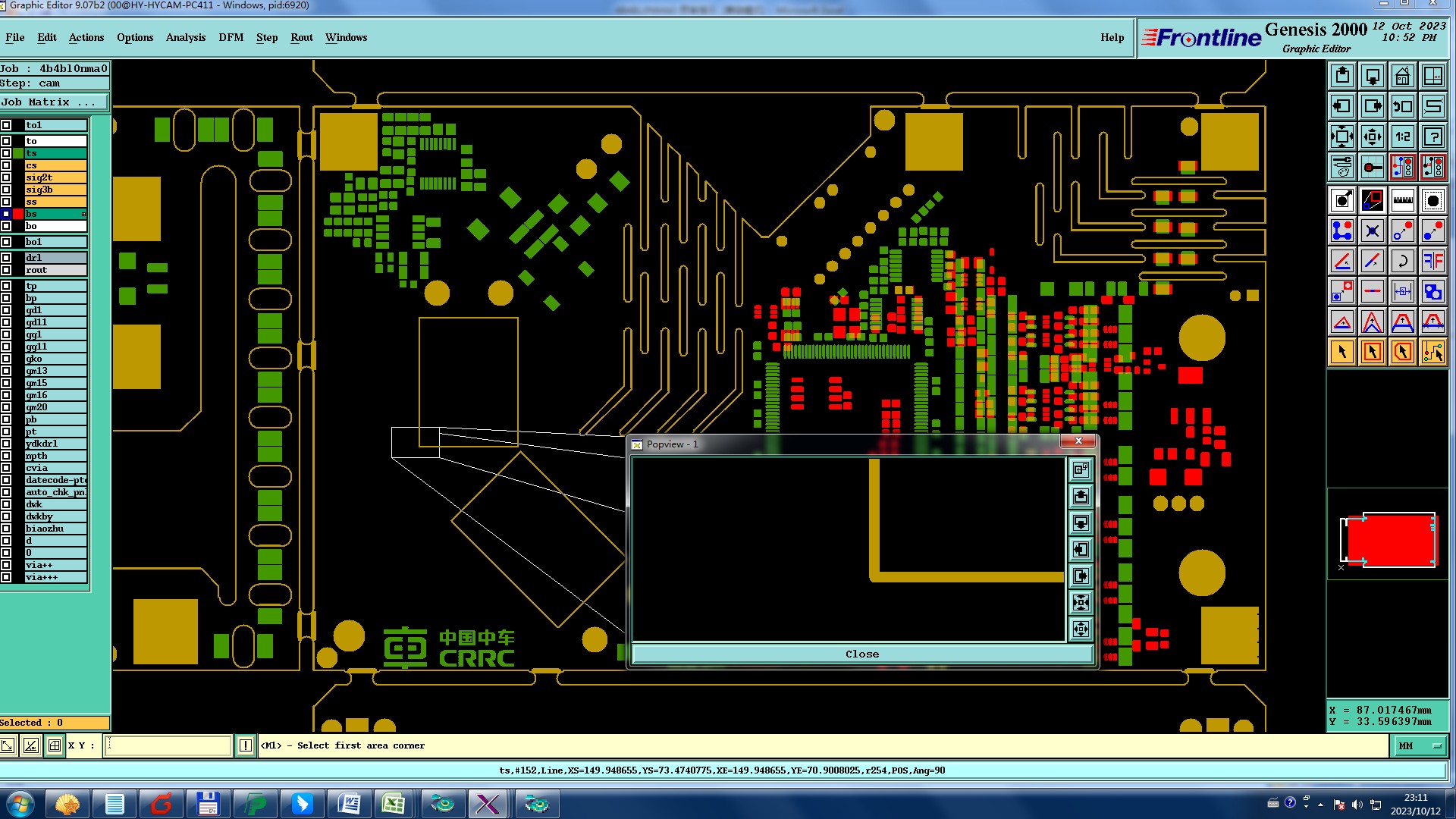Click the Help link in menu bar
This screenshot has width=1456, height=819.
pos(1112,37)
